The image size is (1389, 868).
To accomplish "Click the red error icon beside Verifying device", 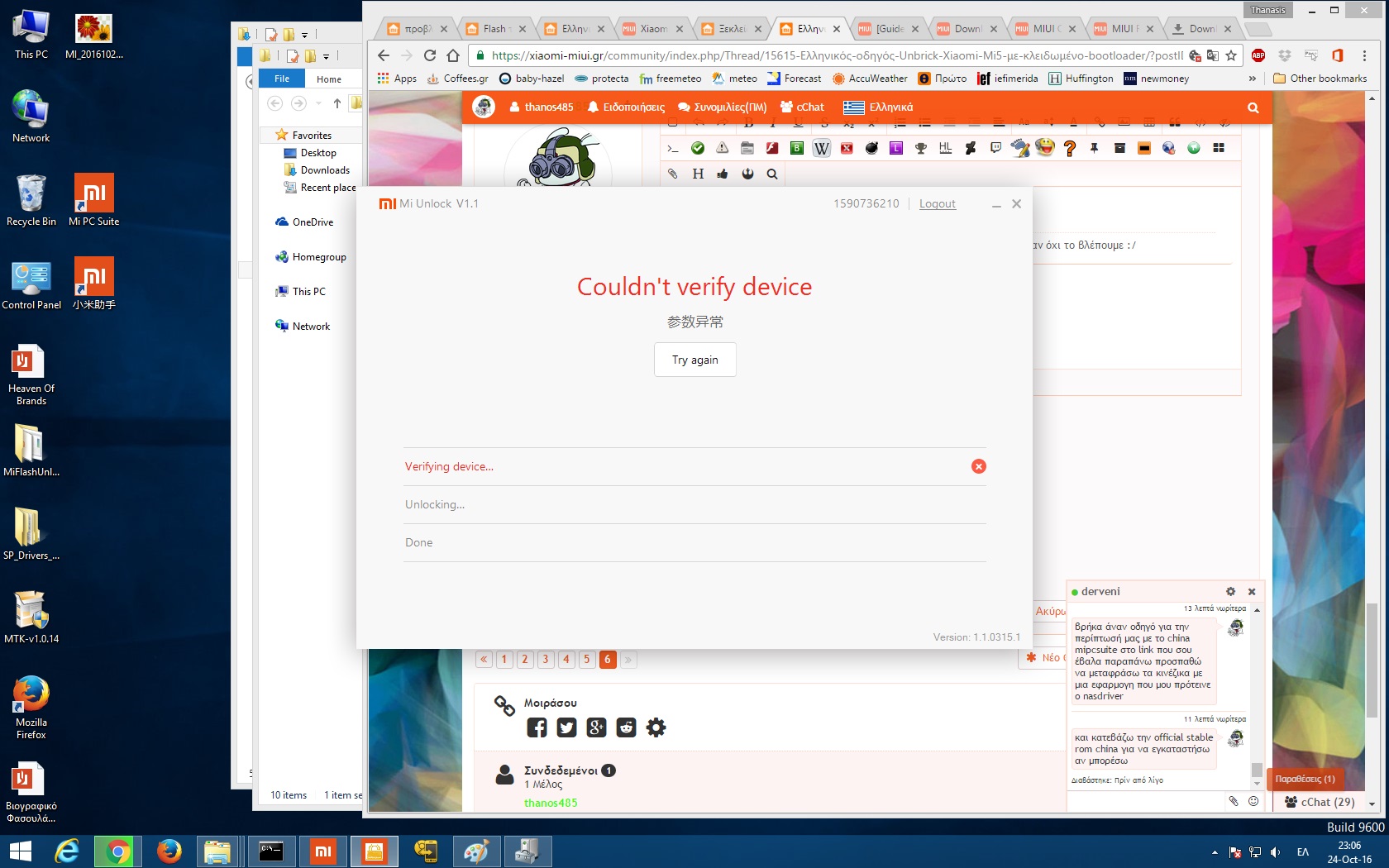I will coord(978,466).
